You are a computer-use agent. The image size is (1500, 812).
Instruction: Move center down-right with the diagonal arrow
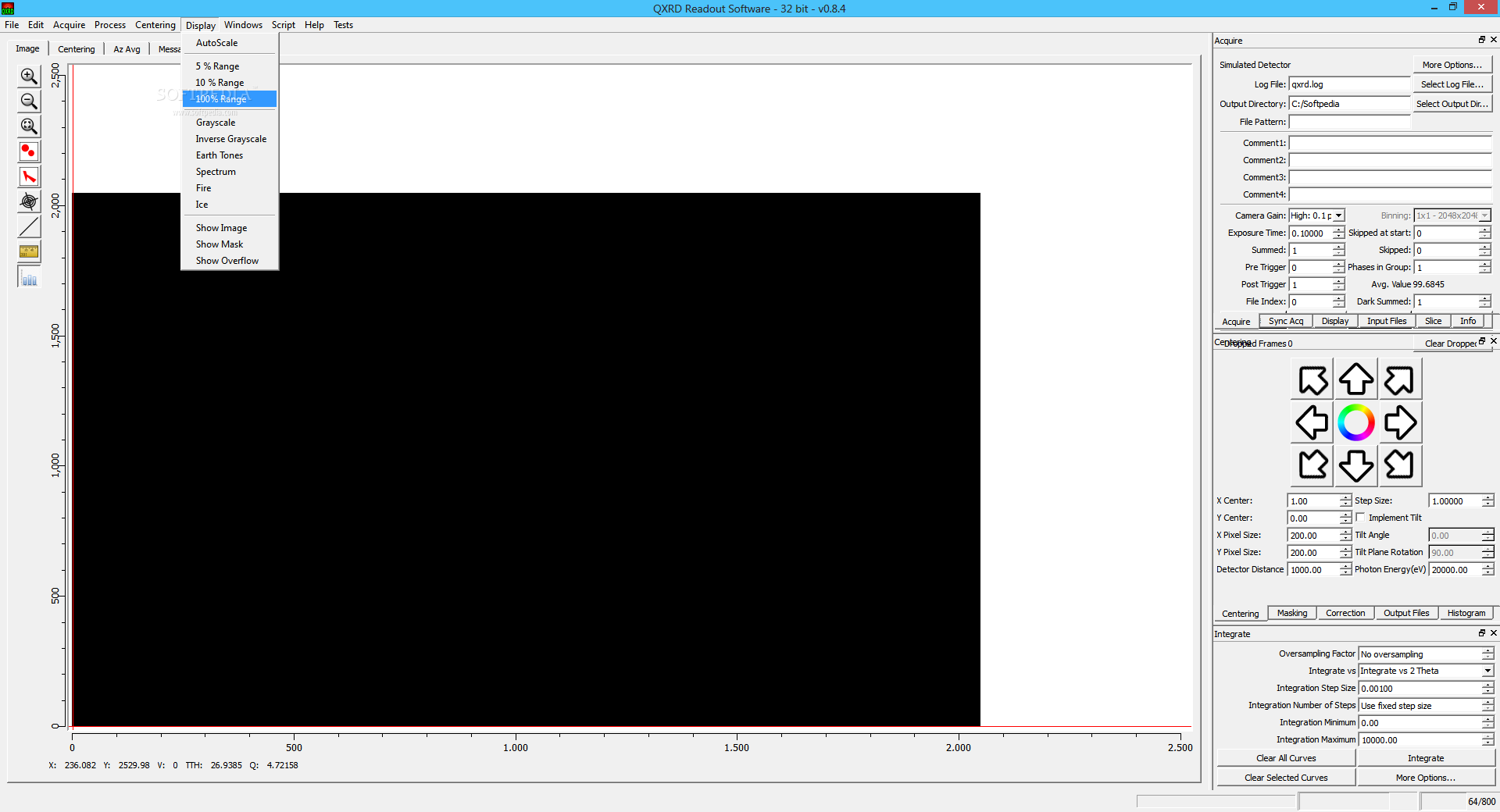tap(1399, 465)
